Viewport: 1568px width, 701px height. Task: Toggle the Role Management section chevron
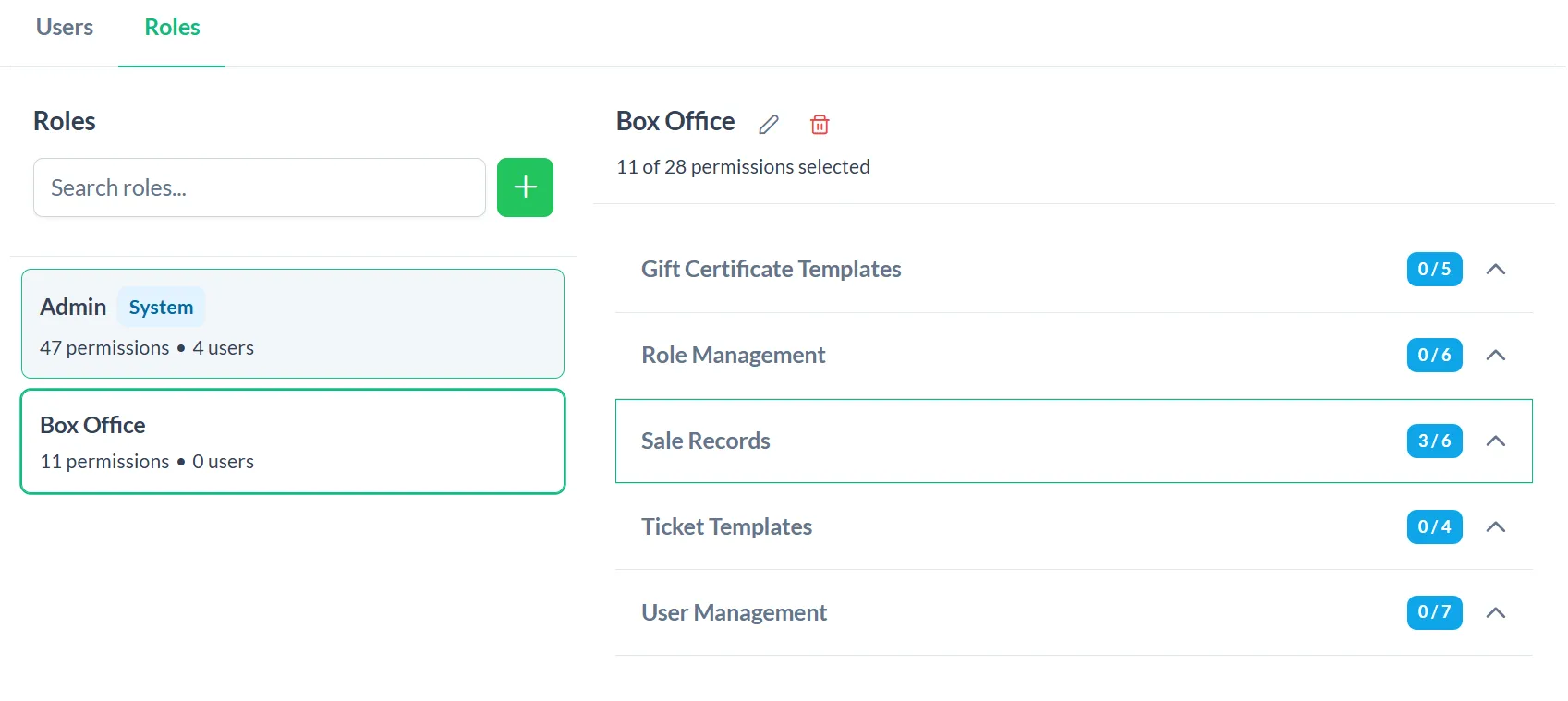1496,355
